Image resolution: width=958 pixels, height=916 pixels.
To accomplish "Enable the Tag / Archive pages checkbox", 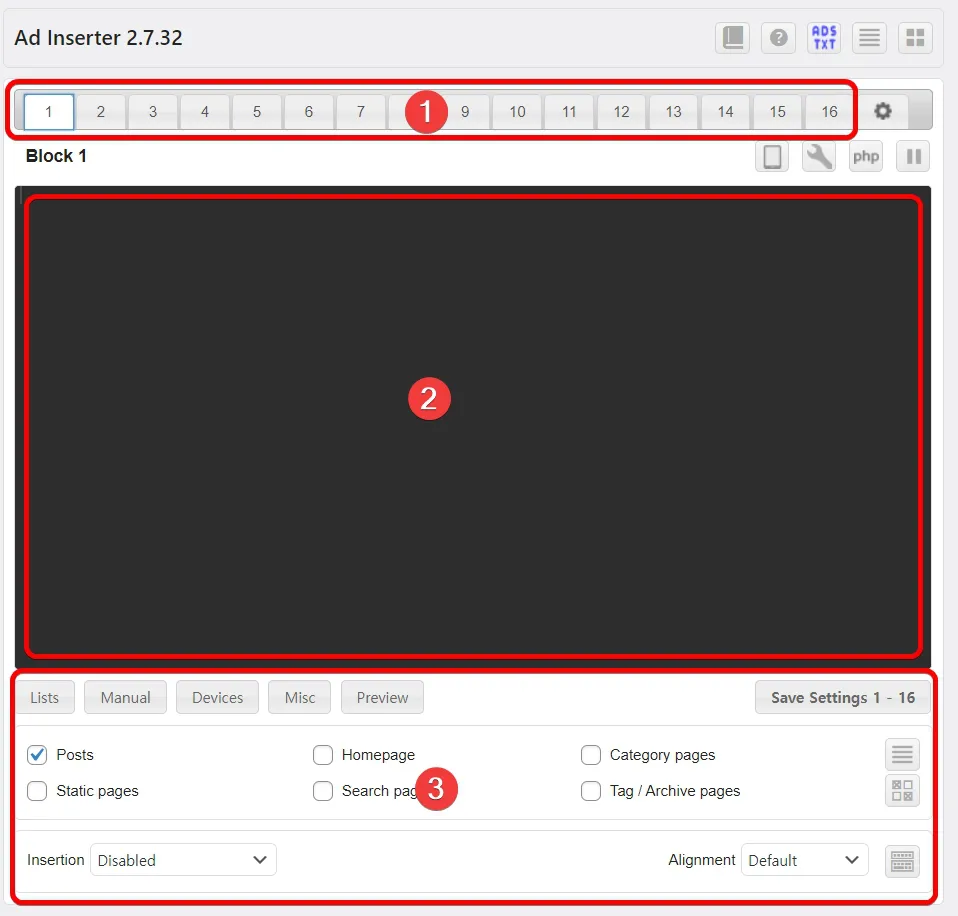I will coord(591,791).
